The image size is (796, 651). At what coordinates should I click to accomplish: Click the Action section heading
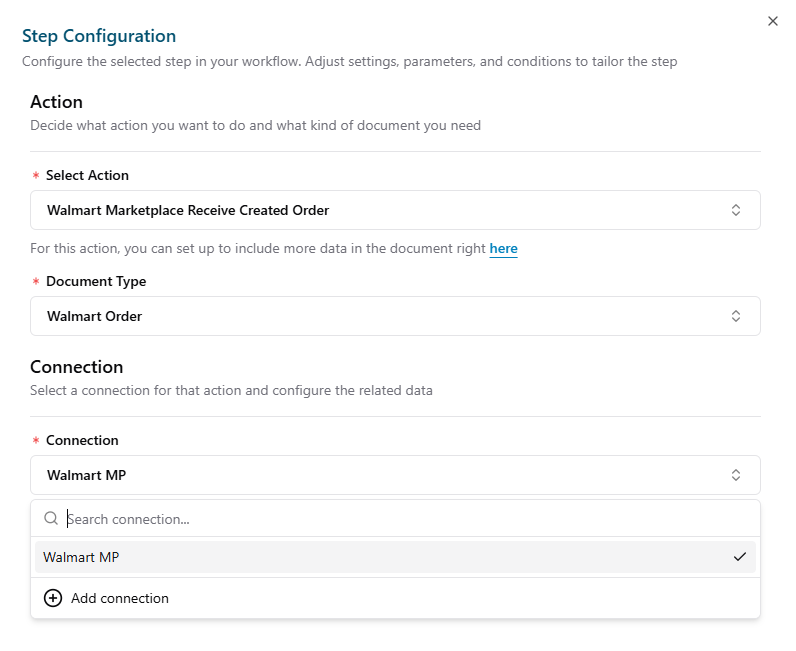click(56, 102)
